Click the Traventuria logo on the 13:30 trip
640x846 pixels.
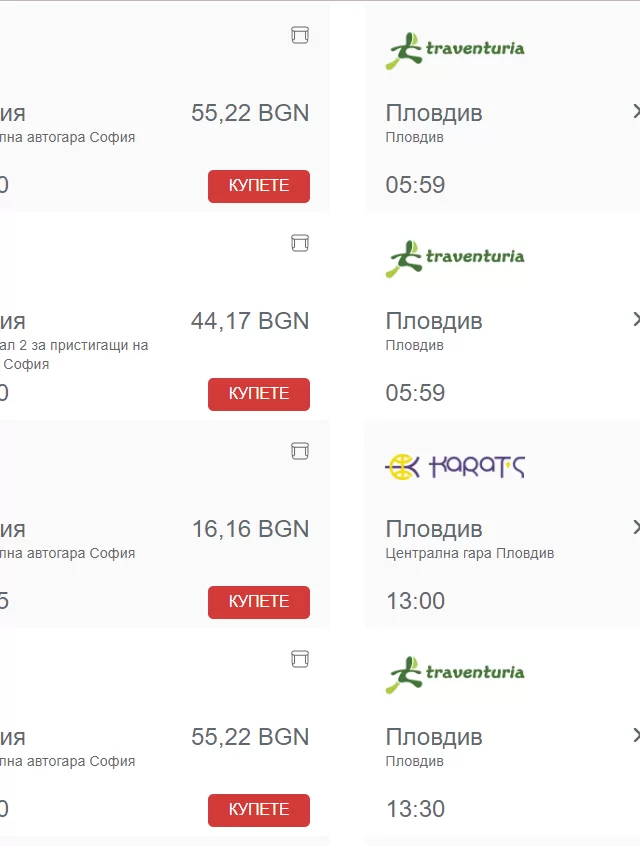455,674
